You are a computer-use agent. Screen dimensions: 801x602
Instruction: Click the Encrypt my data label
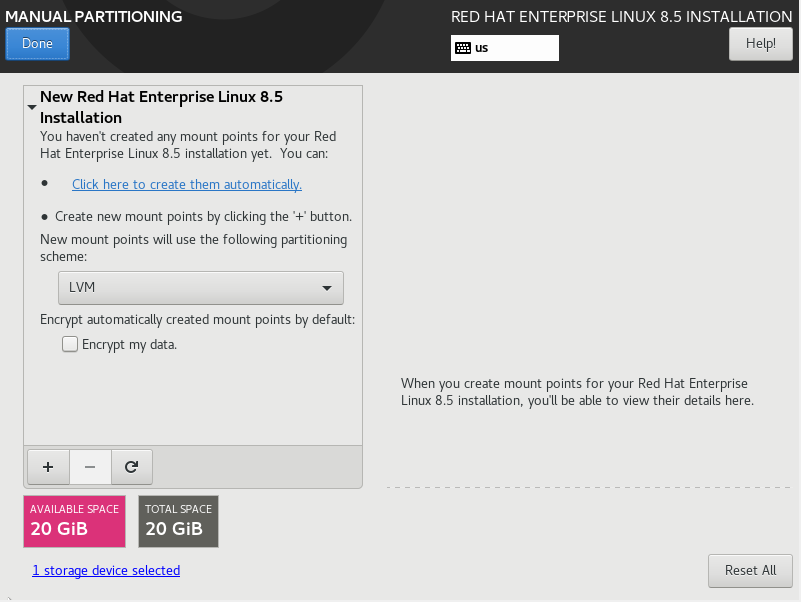click(x=129, y=344)
